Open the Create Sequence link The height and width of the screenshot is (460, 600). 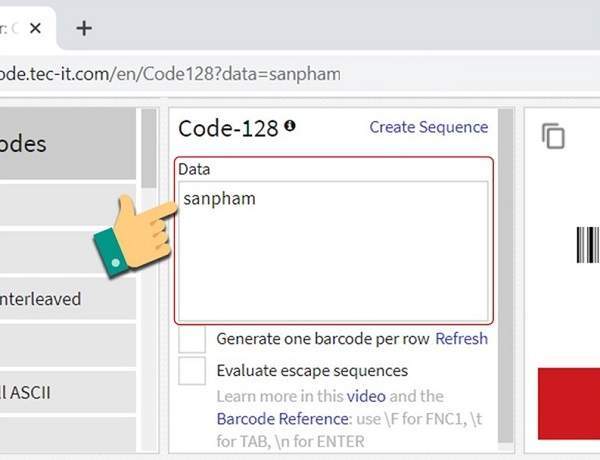[428, 127]
